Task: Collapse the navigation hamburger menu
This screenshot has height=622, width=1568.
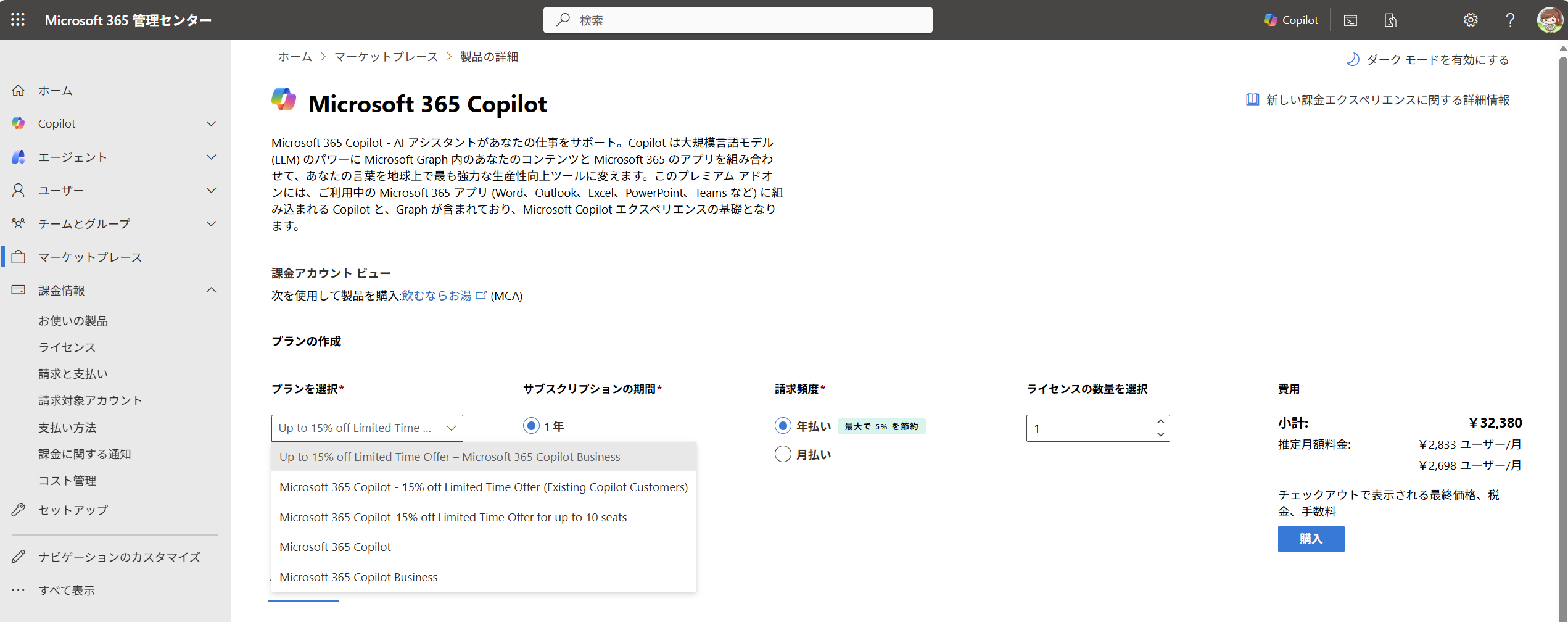Action: click(19, 57)
